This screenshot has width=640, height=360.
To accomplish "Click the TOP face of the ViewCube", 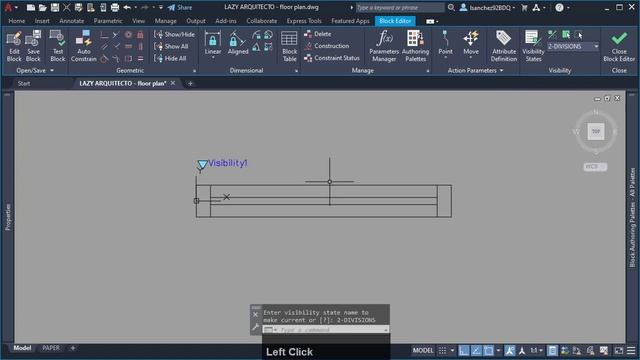I will pyautogui.click(x=596, y=131).
